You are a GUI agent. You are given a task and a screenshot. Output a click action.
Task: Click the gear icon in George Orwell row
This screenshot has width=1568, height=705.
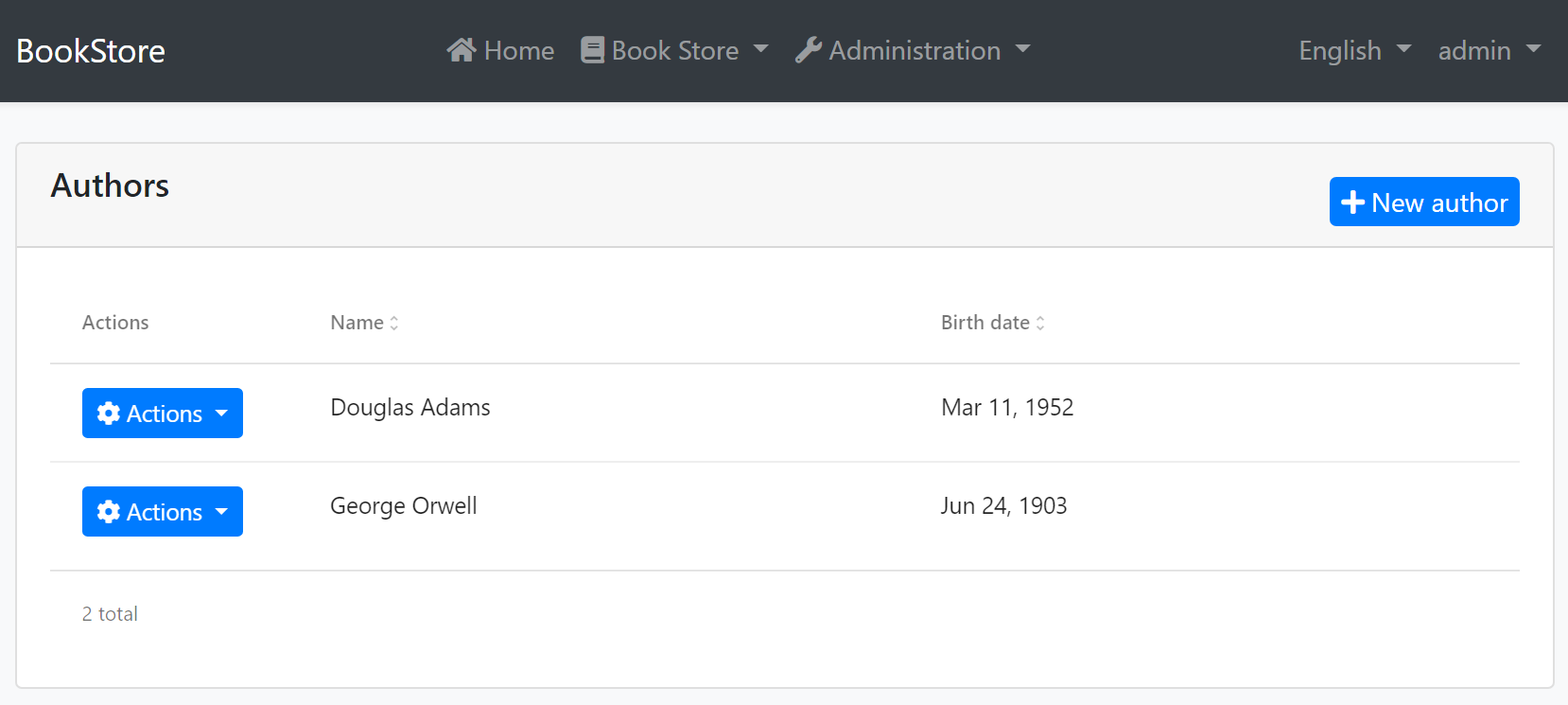pos(109,512)
